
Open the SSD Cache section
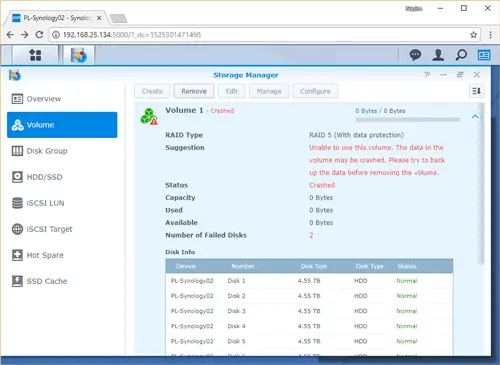coord(62,281)
